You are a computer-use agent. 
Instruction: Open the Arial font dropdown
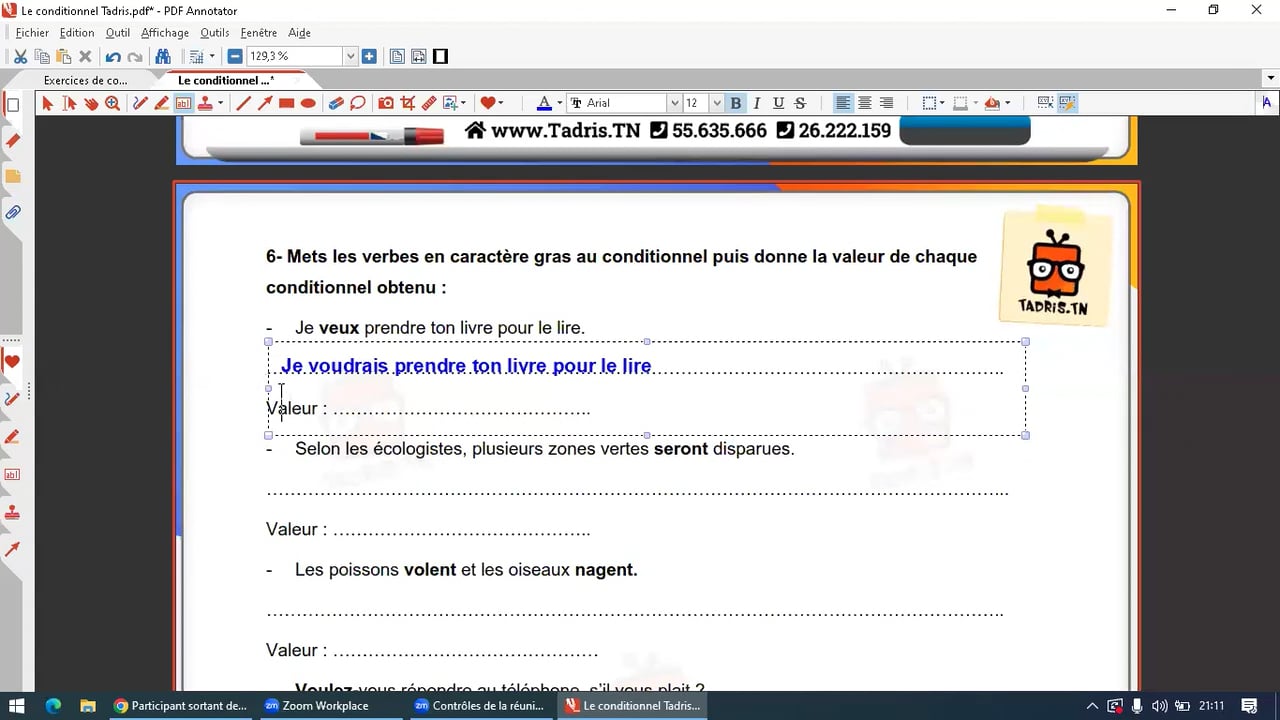tap(674, 103)
